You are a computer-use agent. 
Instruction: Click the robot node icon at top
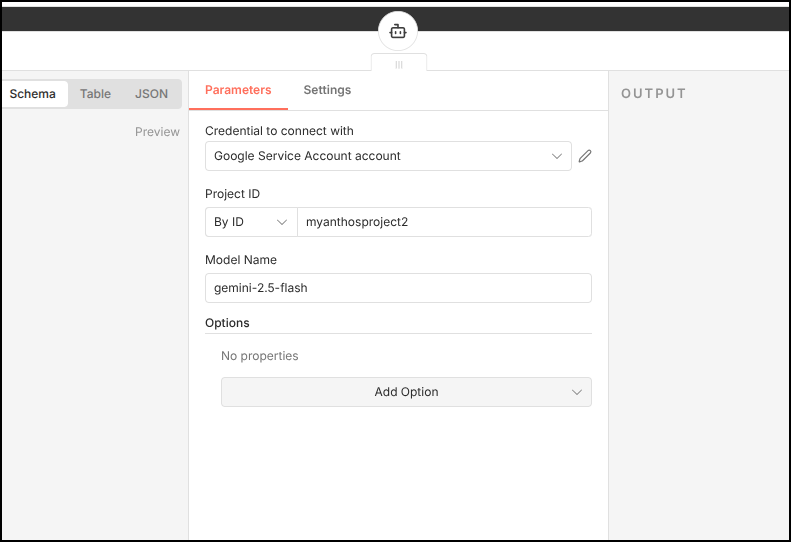tap(398, 31)
